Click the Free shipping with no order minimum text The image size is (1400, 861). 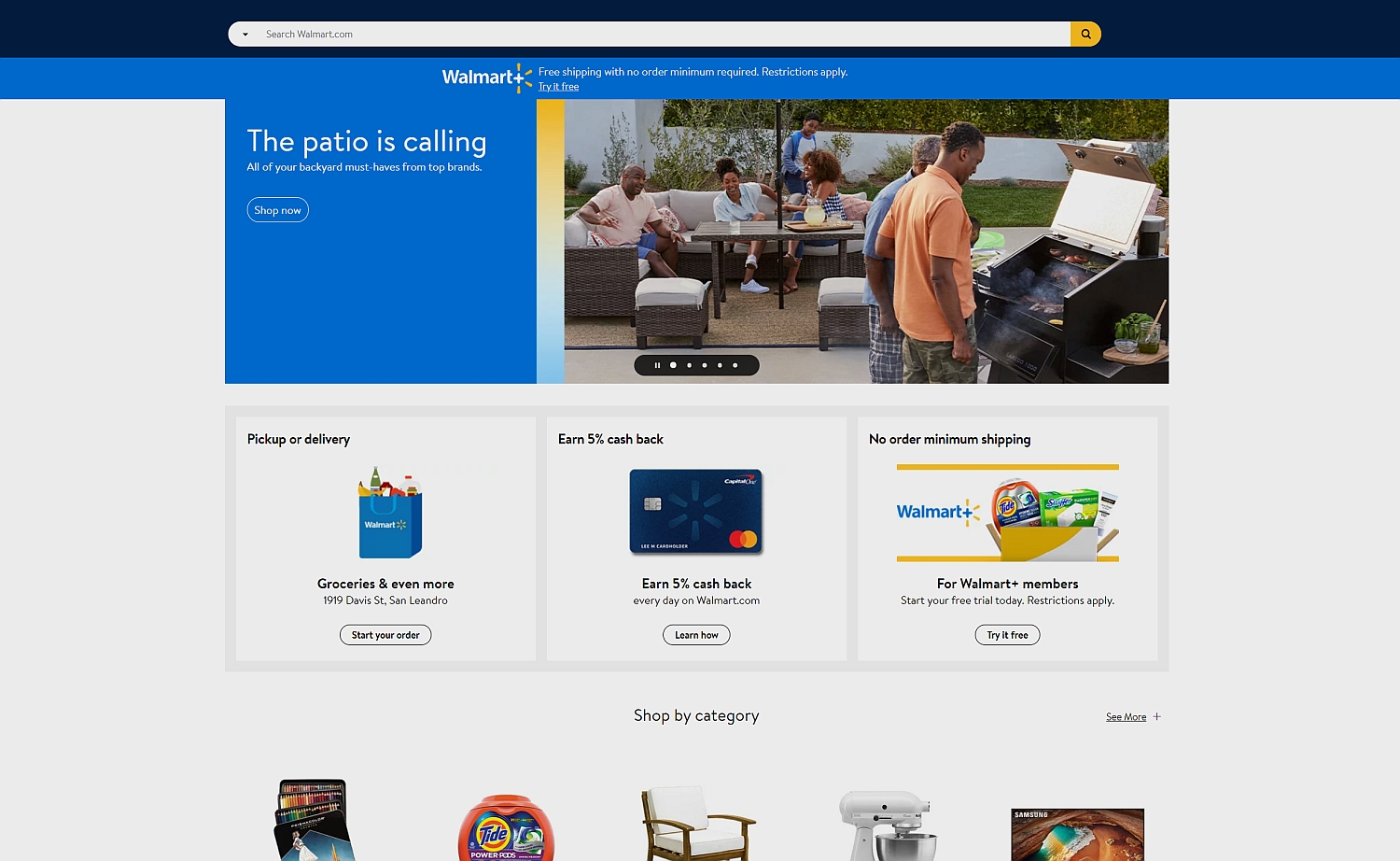pos(693,72)
